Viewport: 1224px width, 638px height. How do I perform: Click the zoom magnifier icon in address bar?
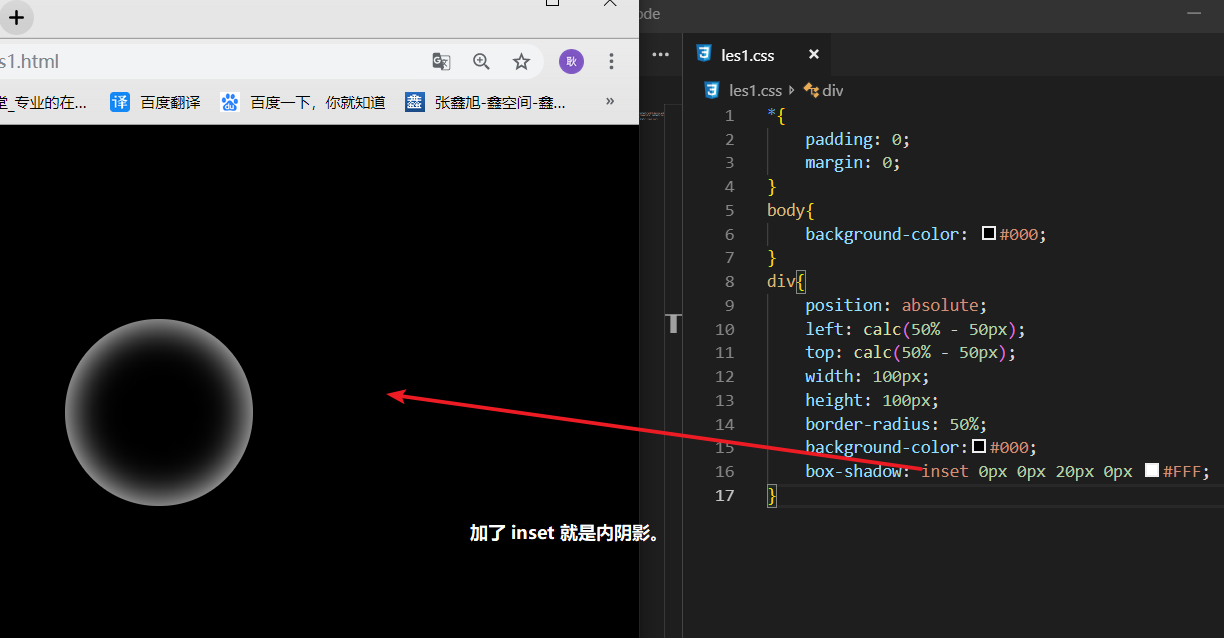481,62
